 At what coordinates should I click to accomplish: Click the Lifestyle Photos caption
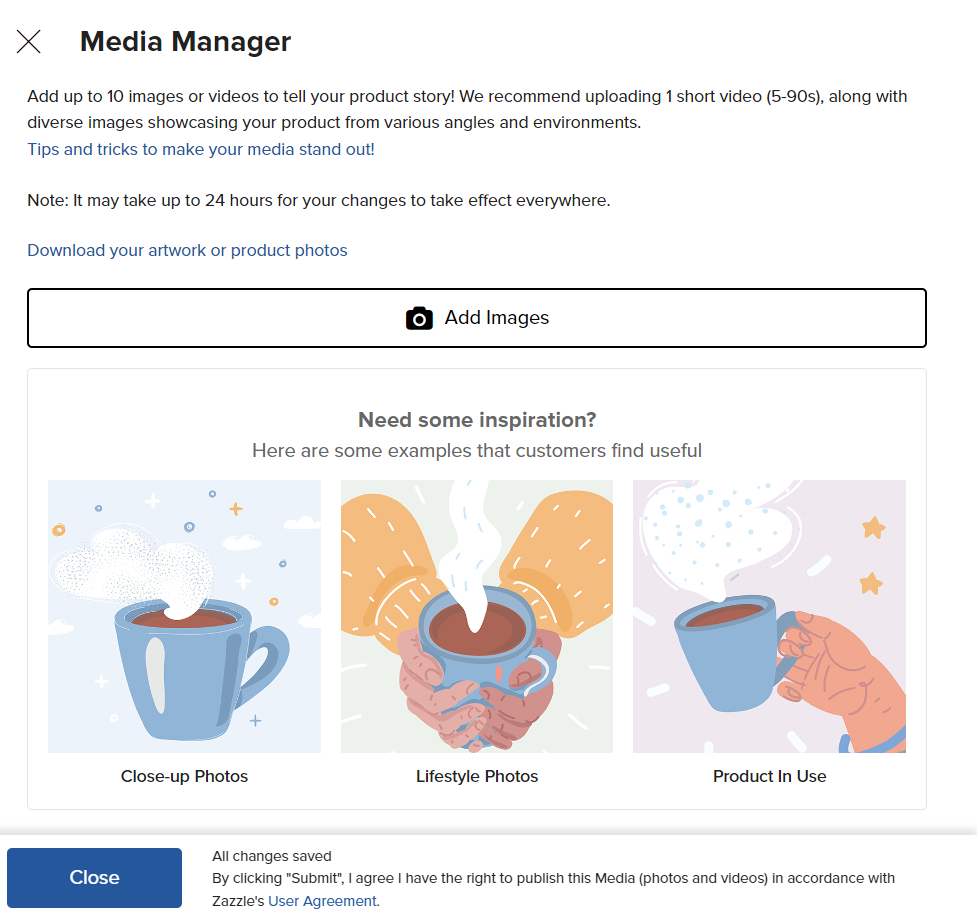477,776
